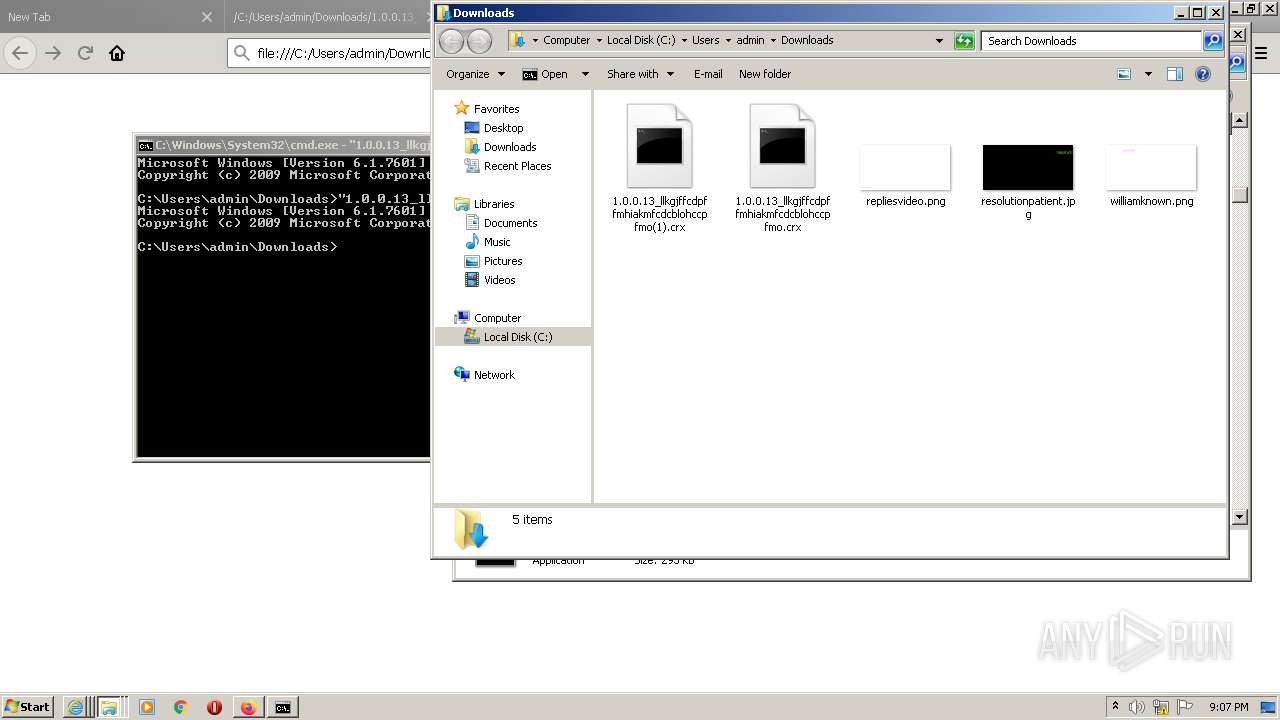1280x720 pixels.
Task: Open the Share with dropdown
Action: click(x=640, y=74)
